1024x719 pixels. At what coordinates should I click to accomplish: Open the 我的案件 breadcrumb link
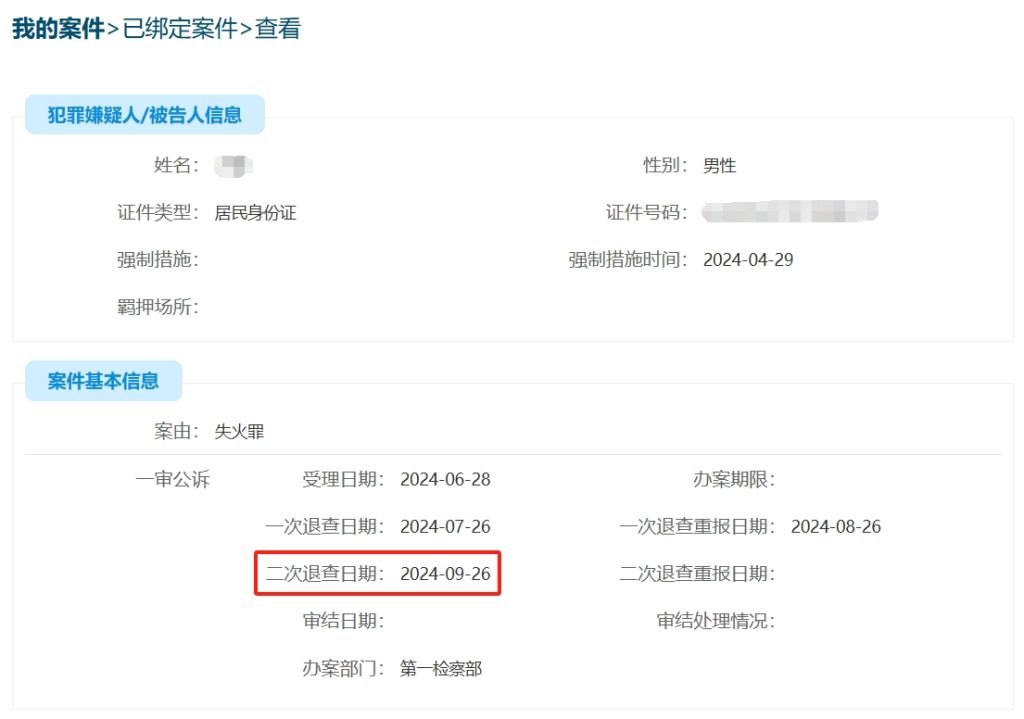(58, 29)
